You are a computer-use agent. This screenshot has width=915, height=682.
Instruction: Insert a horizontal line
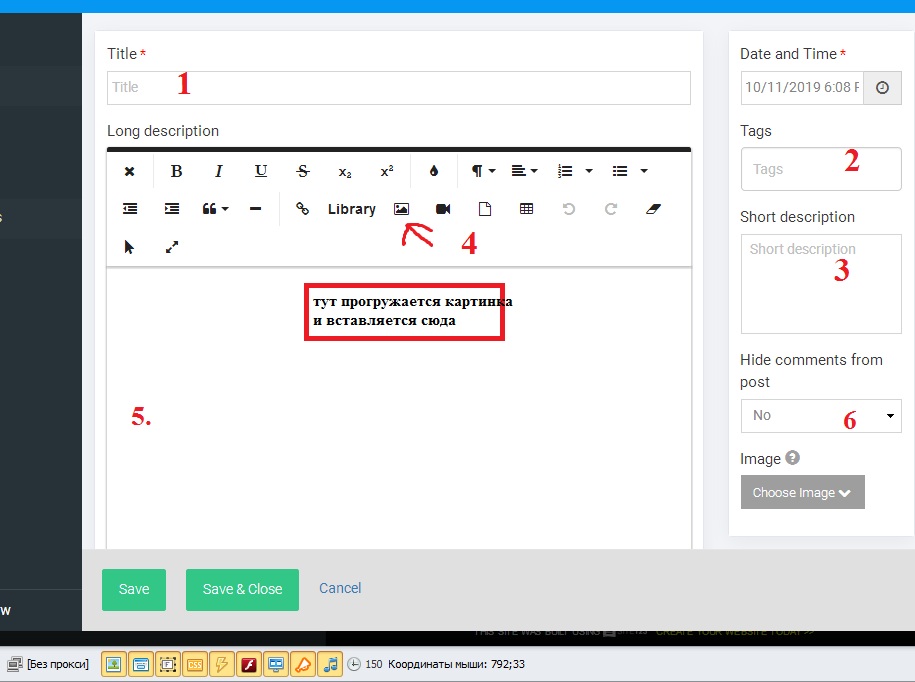pyautogui.click(x=256, y=209)
